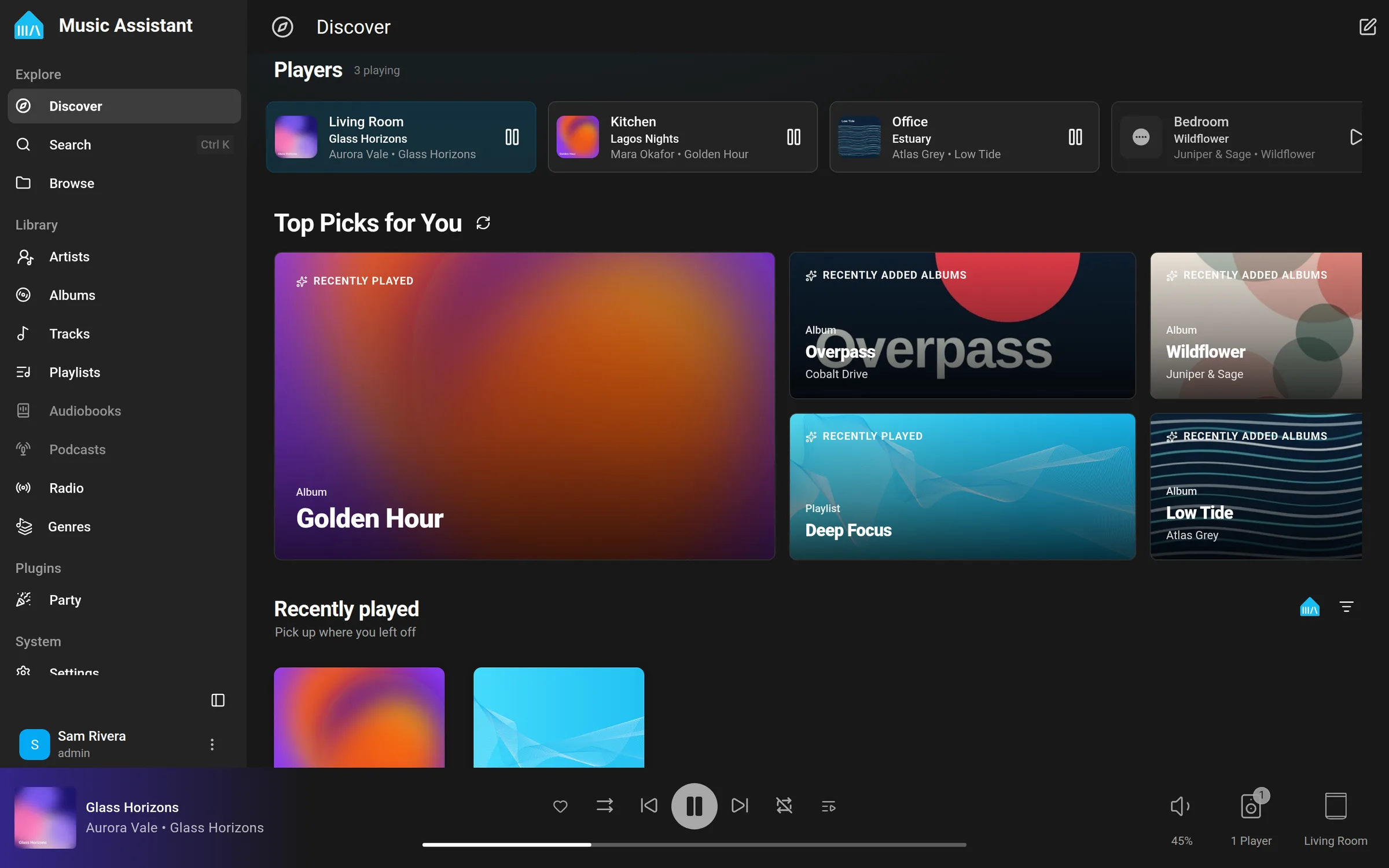Viewport: 1389px width, 868px height.
Task: Open Tracks in the library
Action: (x=124, y=333)
